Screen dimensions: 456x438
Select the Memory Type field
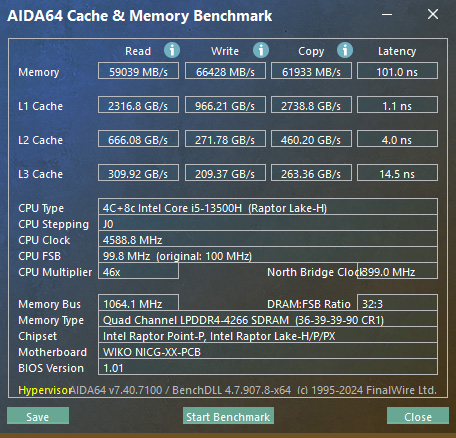[x=268, y=319]
